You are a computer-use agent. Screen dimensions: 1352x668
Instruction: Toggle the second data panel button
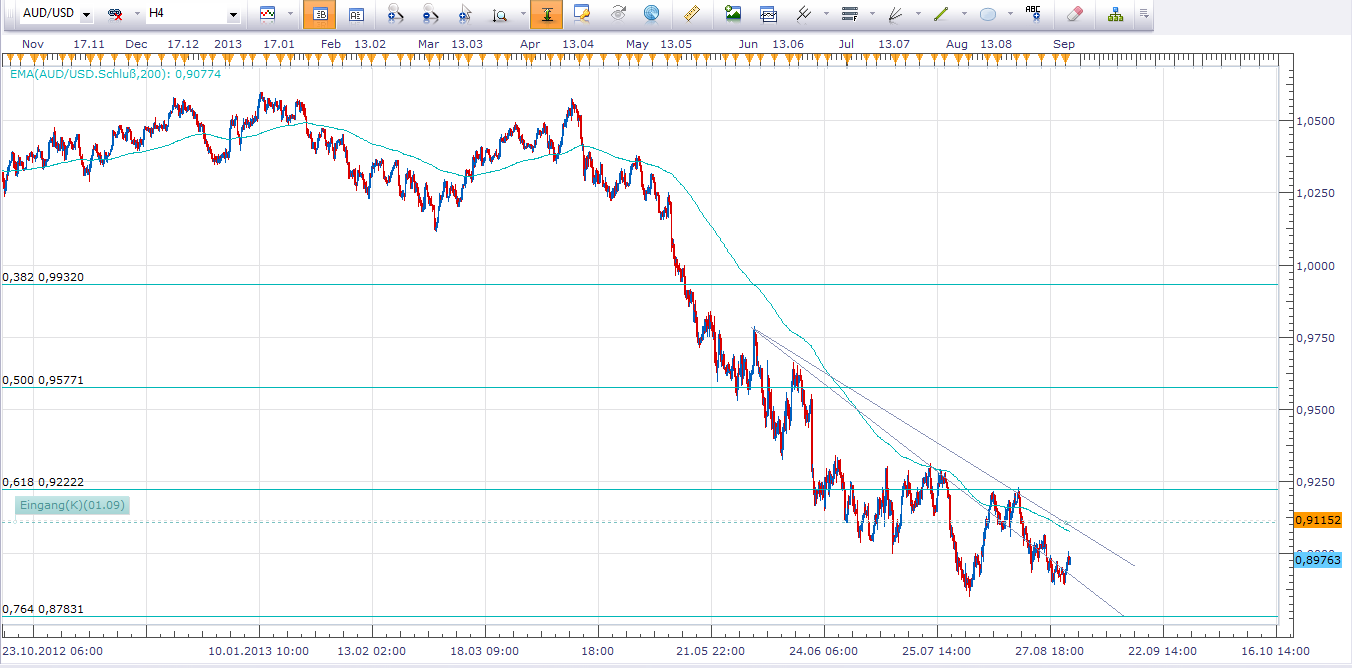tap(356, 15)
